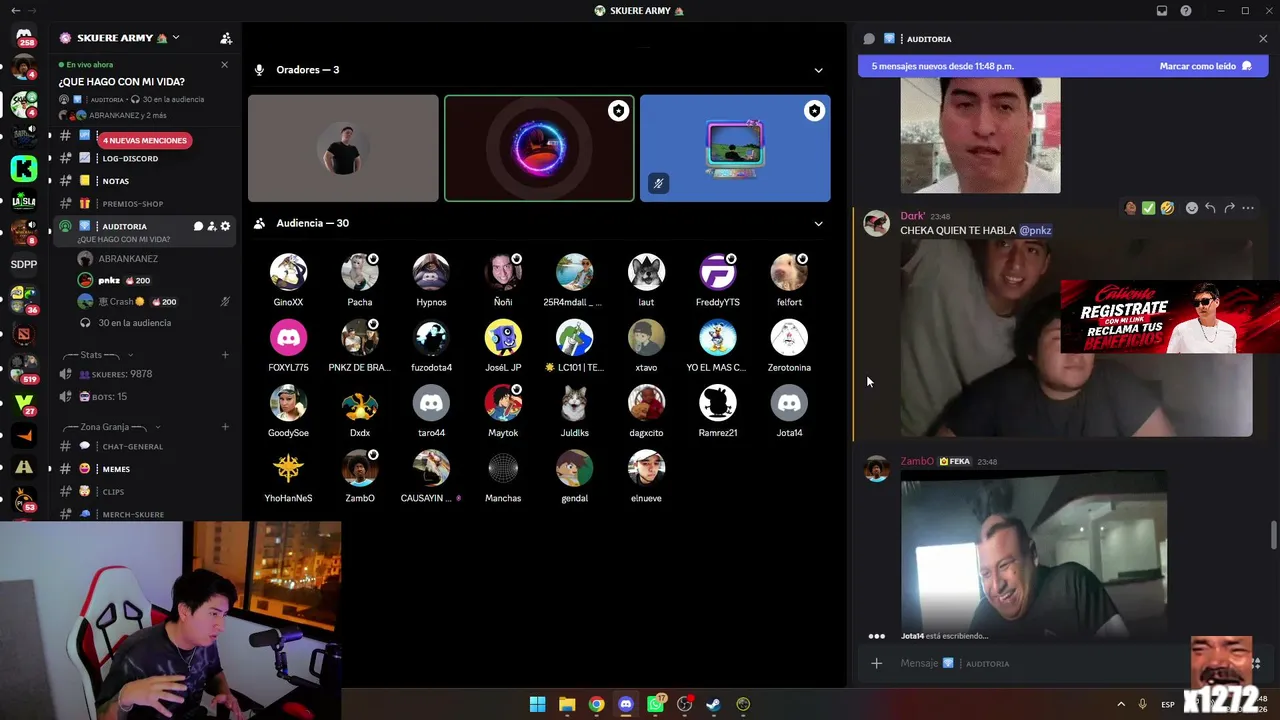
Task: Select audience member Dxdx
Action: pyautogui.click(x=360, y=411)
